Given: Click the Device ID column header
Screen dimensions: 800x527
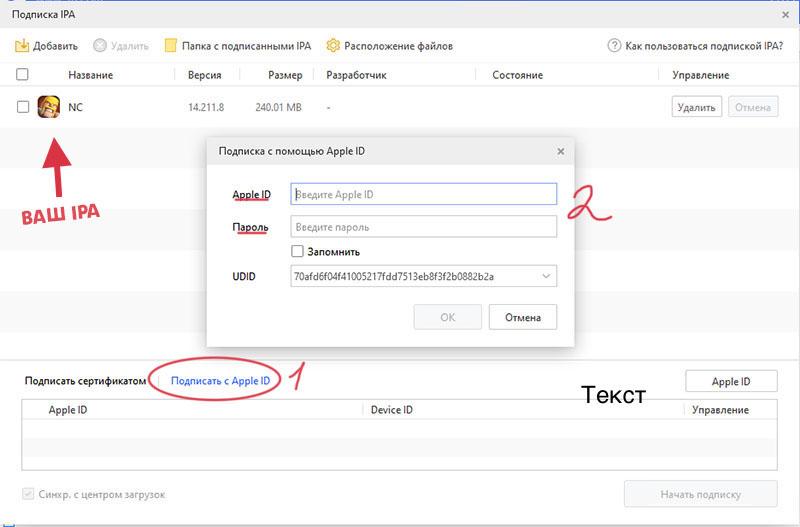Looking at the screenshot, I should (392, 410).
